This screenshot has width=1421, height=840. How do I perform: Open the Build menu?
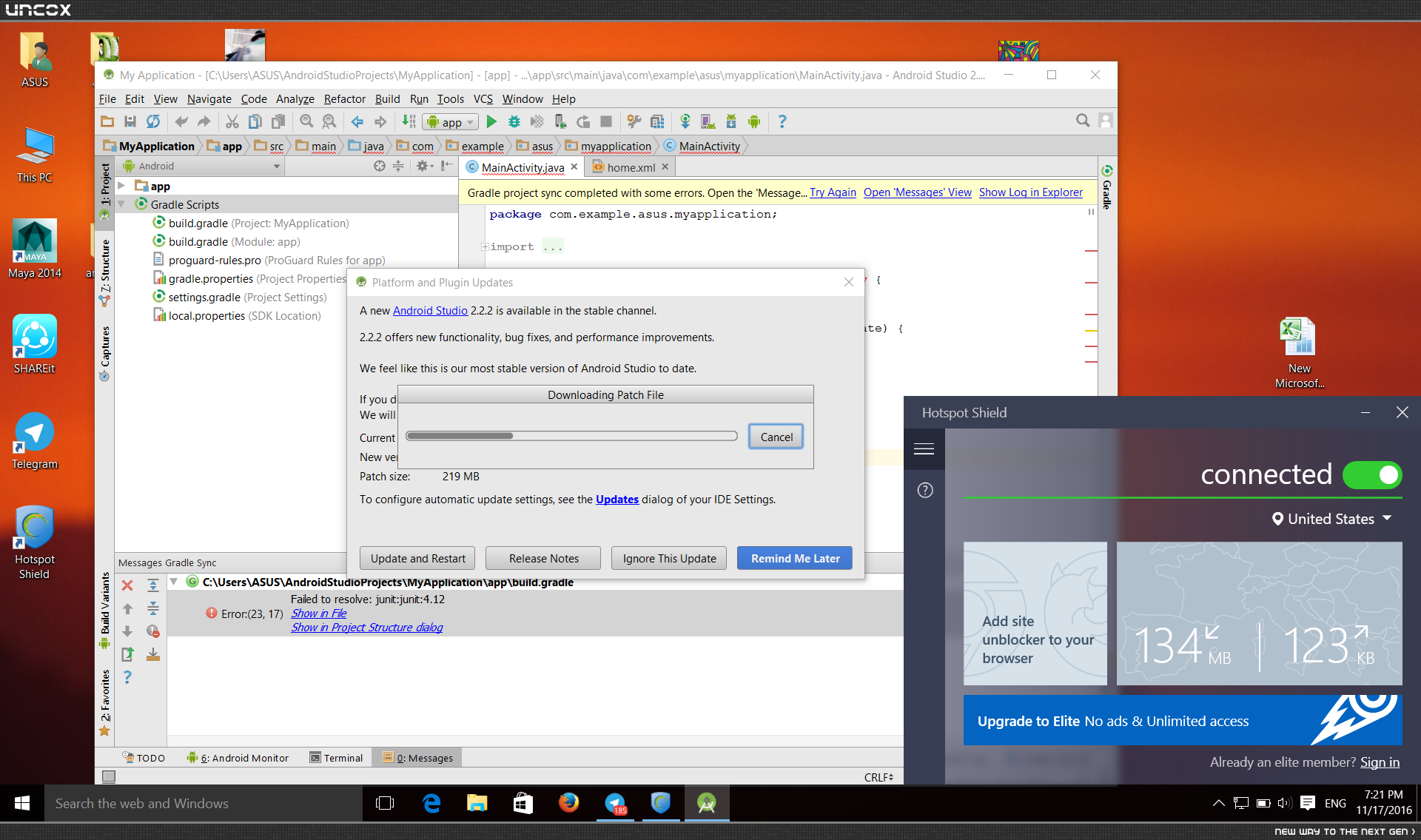[x=387, y=99]
